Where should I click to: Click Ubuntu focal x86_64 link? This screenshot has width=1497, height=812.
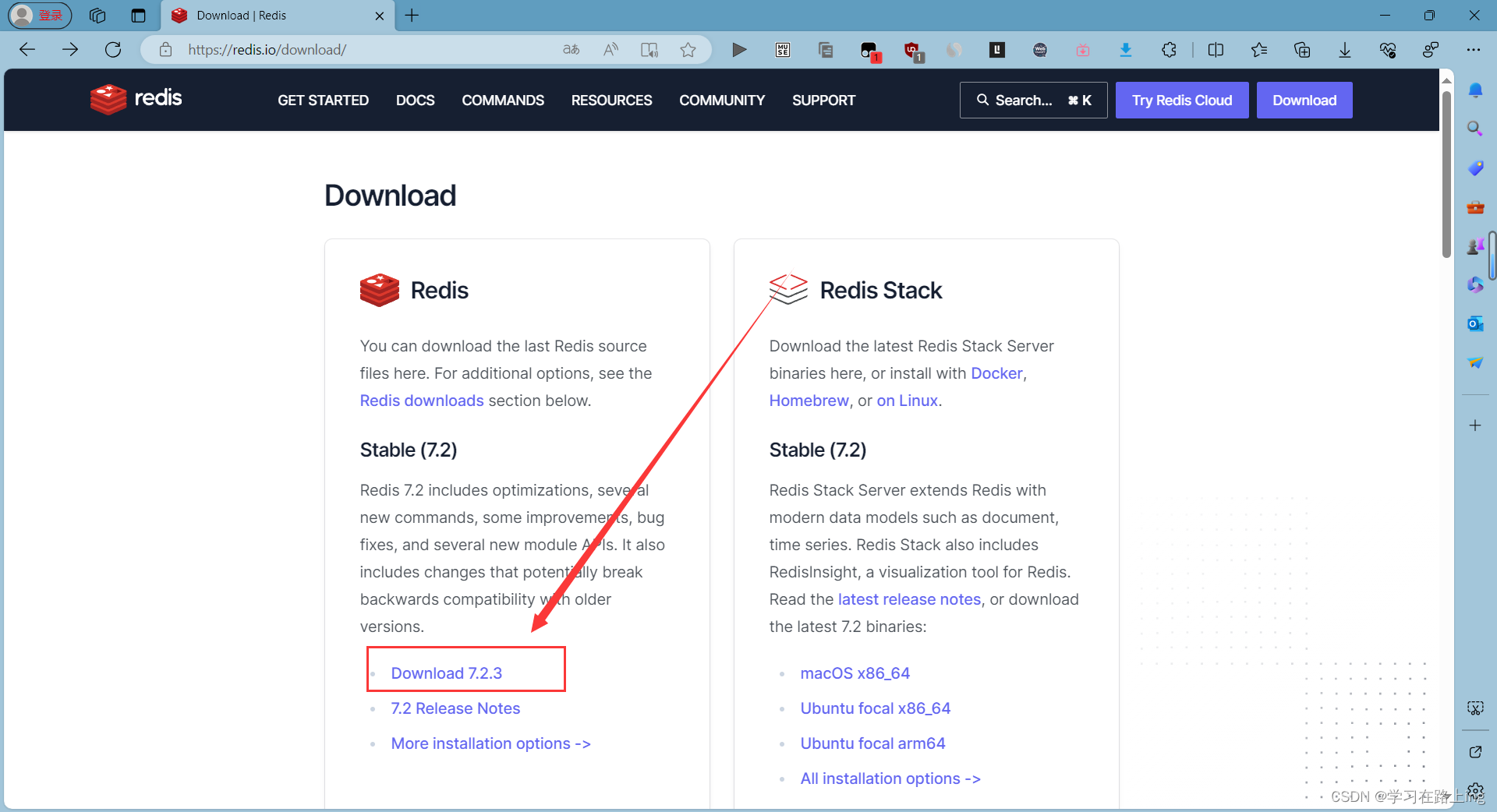(x=876, y=708)
